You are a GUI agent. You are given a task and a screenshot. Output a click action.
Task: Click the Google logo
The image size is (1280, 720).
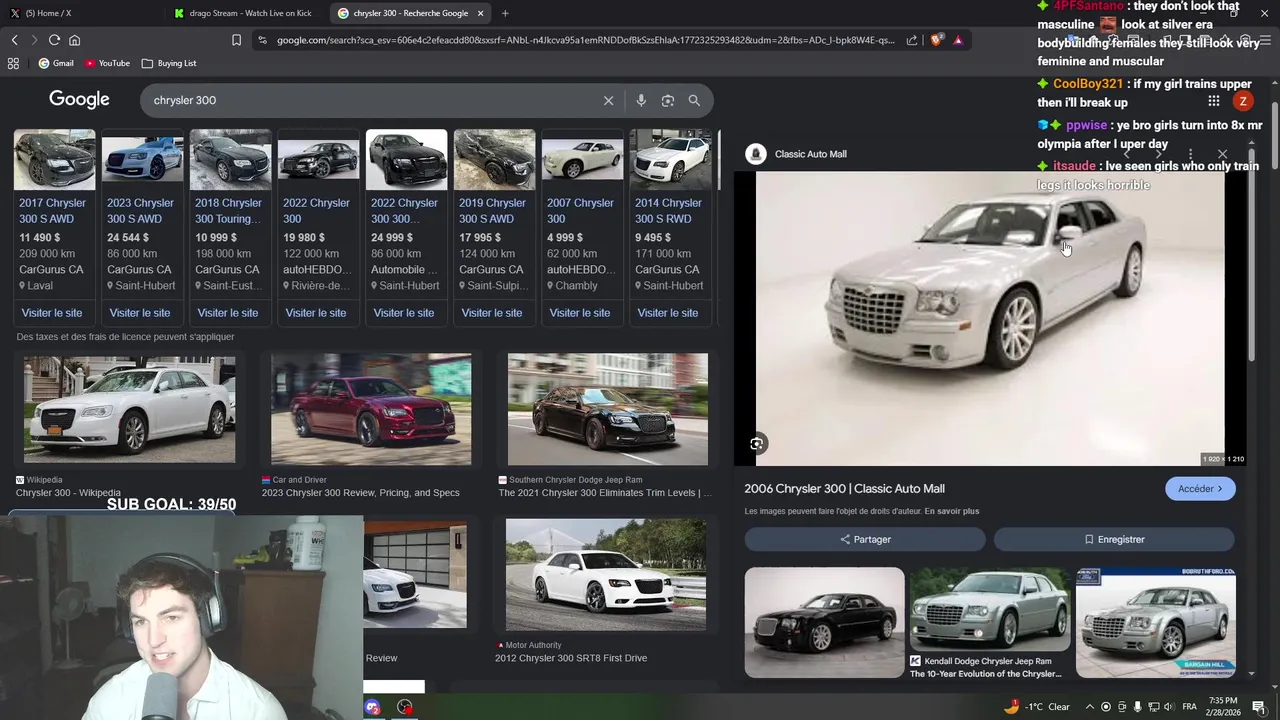(x=79, y=99)
